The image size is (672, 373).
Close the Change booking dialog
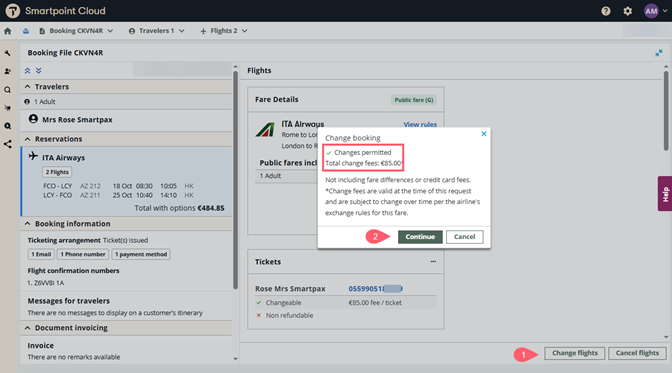484,134
